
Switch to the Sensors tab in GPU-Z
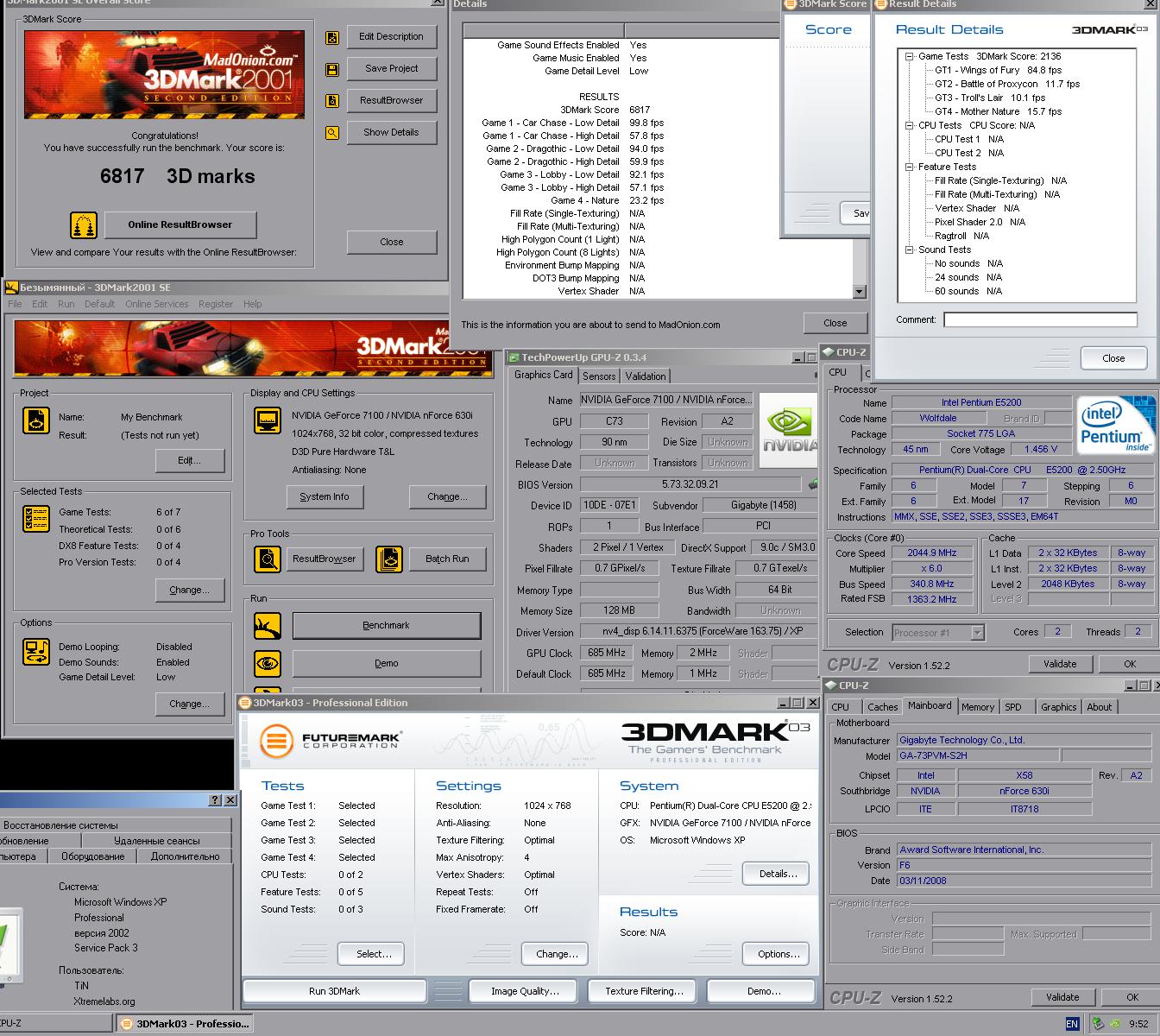coord(599,376)
